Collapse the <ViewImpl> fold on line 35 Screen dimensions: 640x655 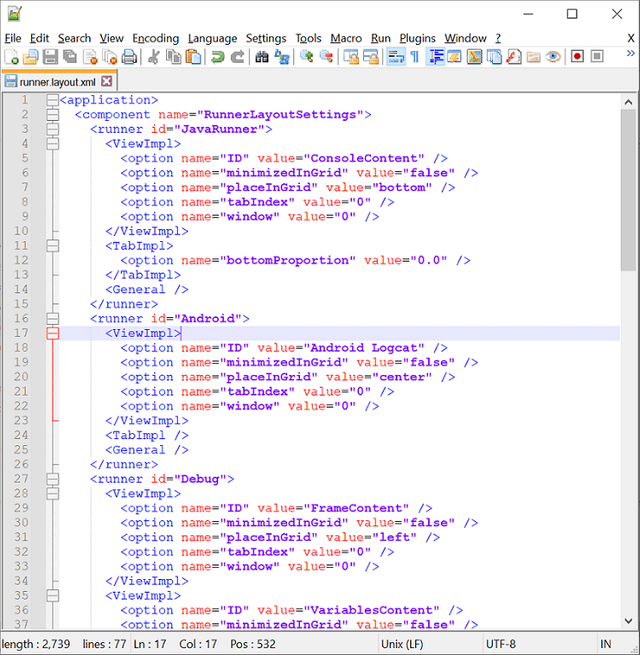click(53, 596)
